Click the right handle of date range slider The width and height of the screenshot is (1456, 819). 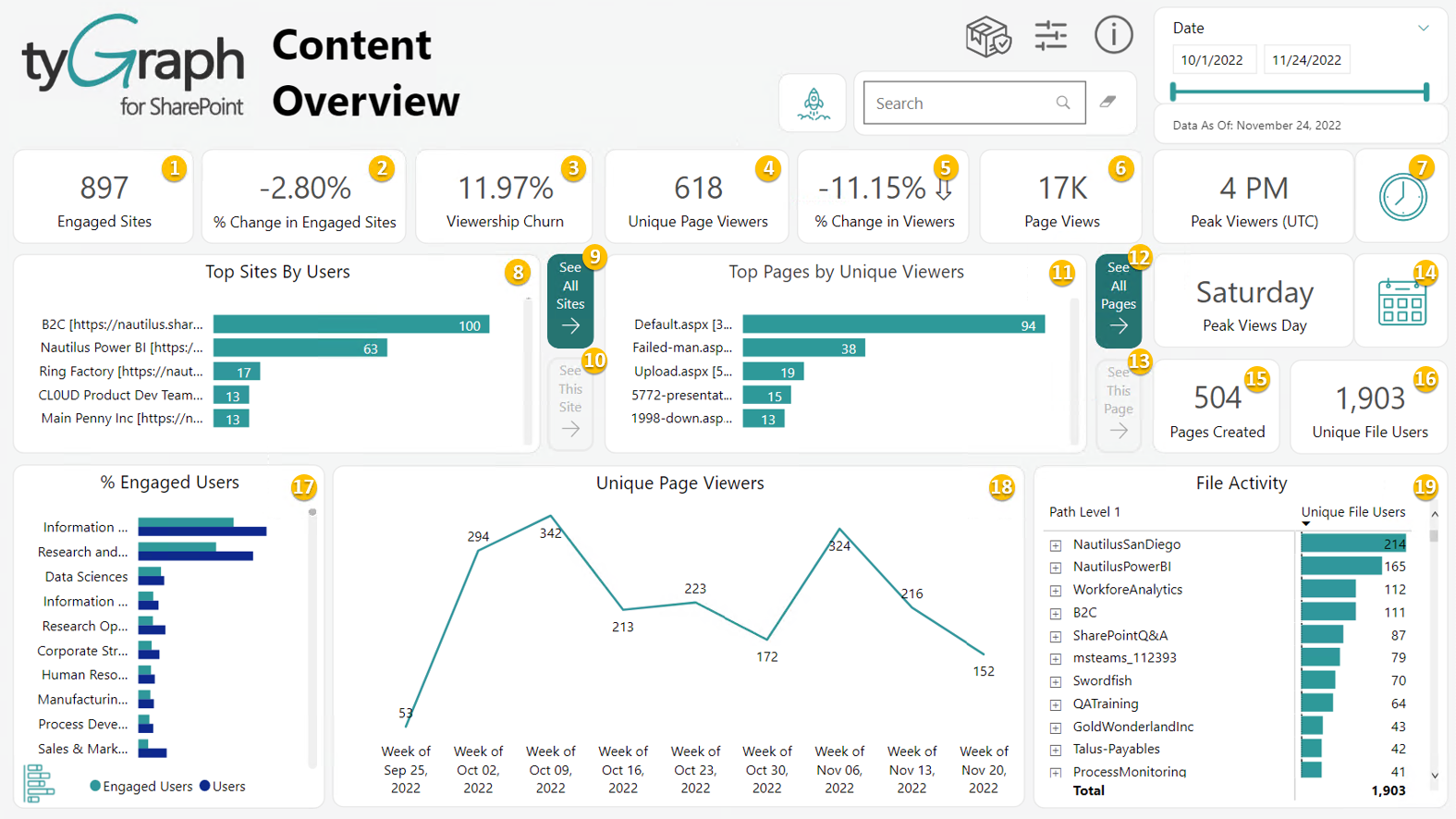(x=1426, y=92)
